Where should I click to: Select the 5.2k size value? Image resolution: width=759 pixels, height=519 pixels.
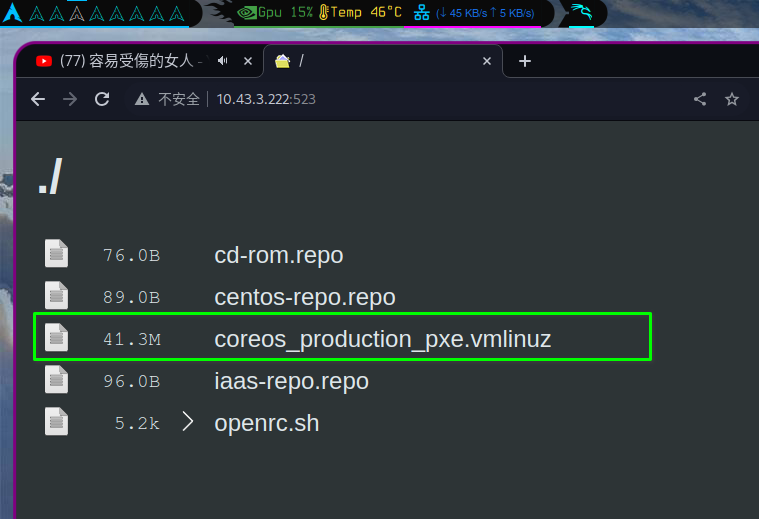coord(137,424)
